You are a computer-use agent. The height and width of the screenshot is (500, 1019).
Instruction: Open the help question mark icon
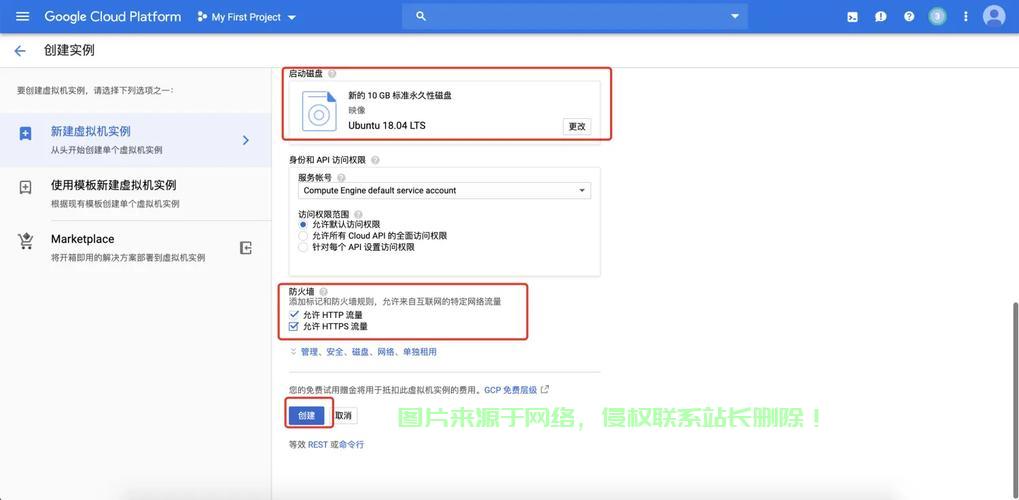pyautogui.click(x=909, y=17)
